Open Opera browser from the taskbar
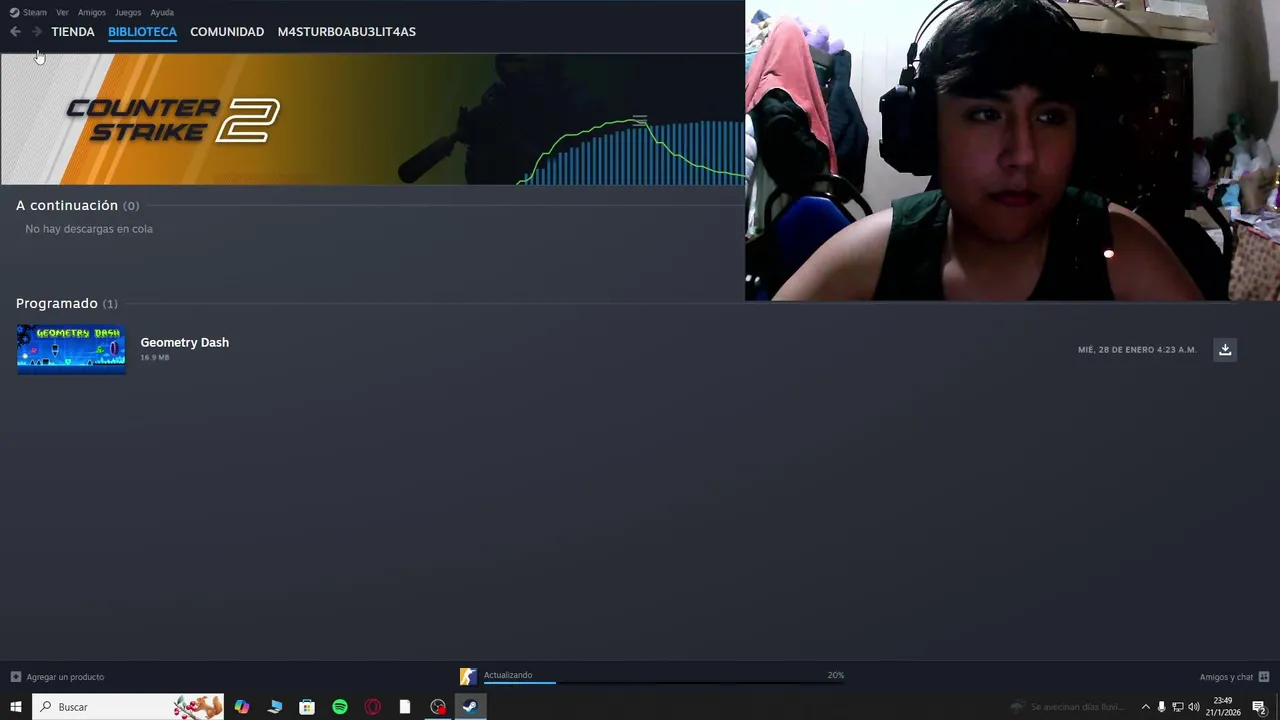Image resolution: width=1280 pixels, height=720 pixels. coord(373,707)
